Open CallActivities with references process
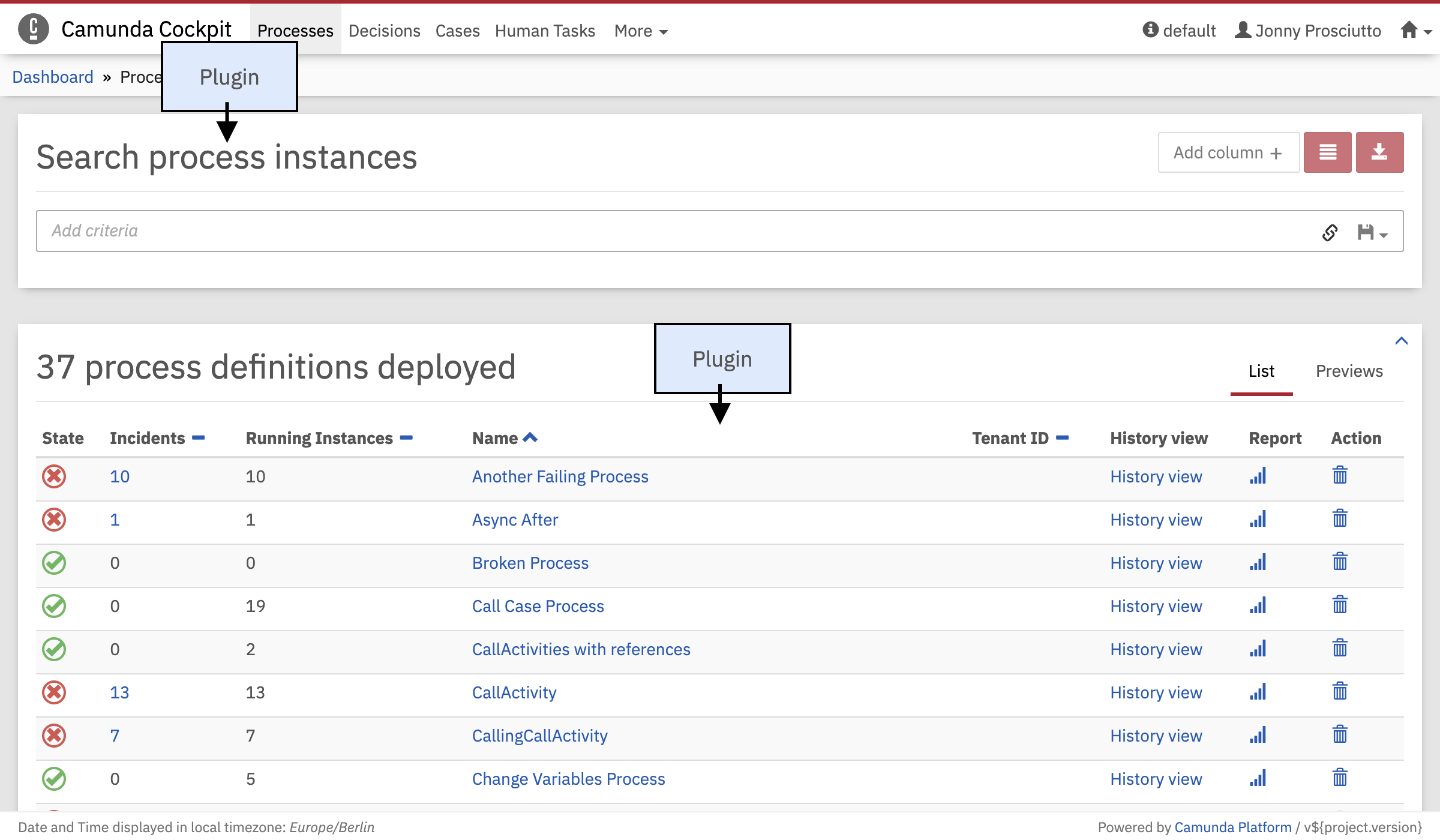The width and height of the screenshot is (1440, 840). pyautogui.click(x=581, y=649)
